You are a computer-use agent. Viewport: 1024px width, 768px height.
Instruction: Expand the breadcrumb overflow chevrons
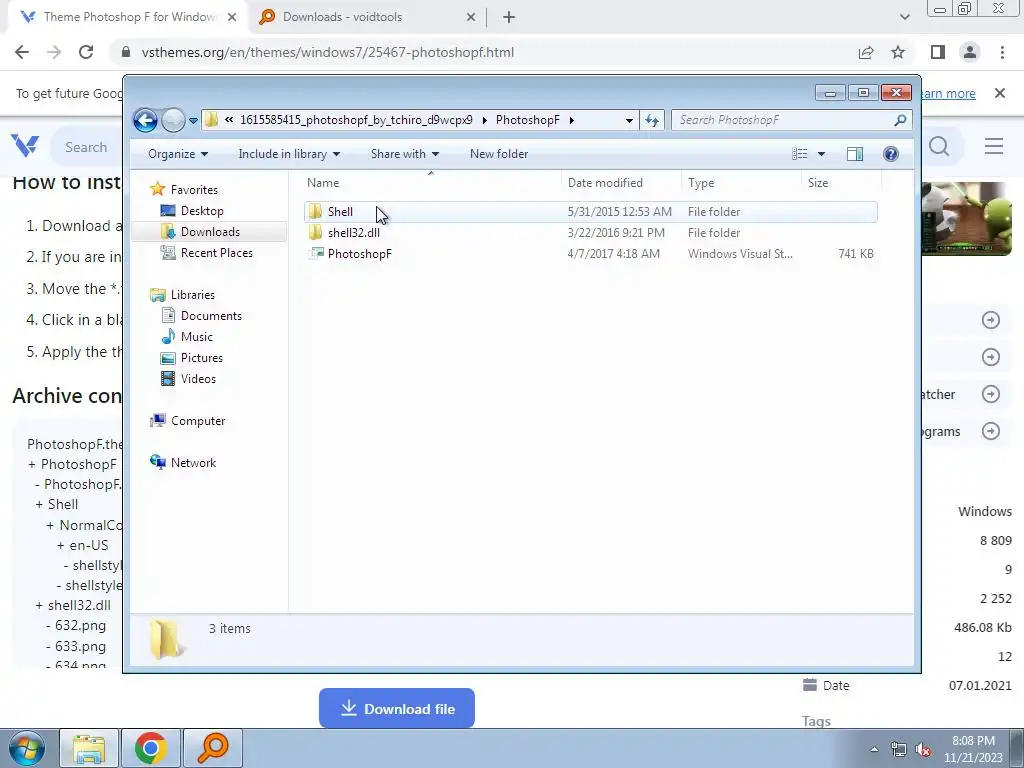point(229,120)
